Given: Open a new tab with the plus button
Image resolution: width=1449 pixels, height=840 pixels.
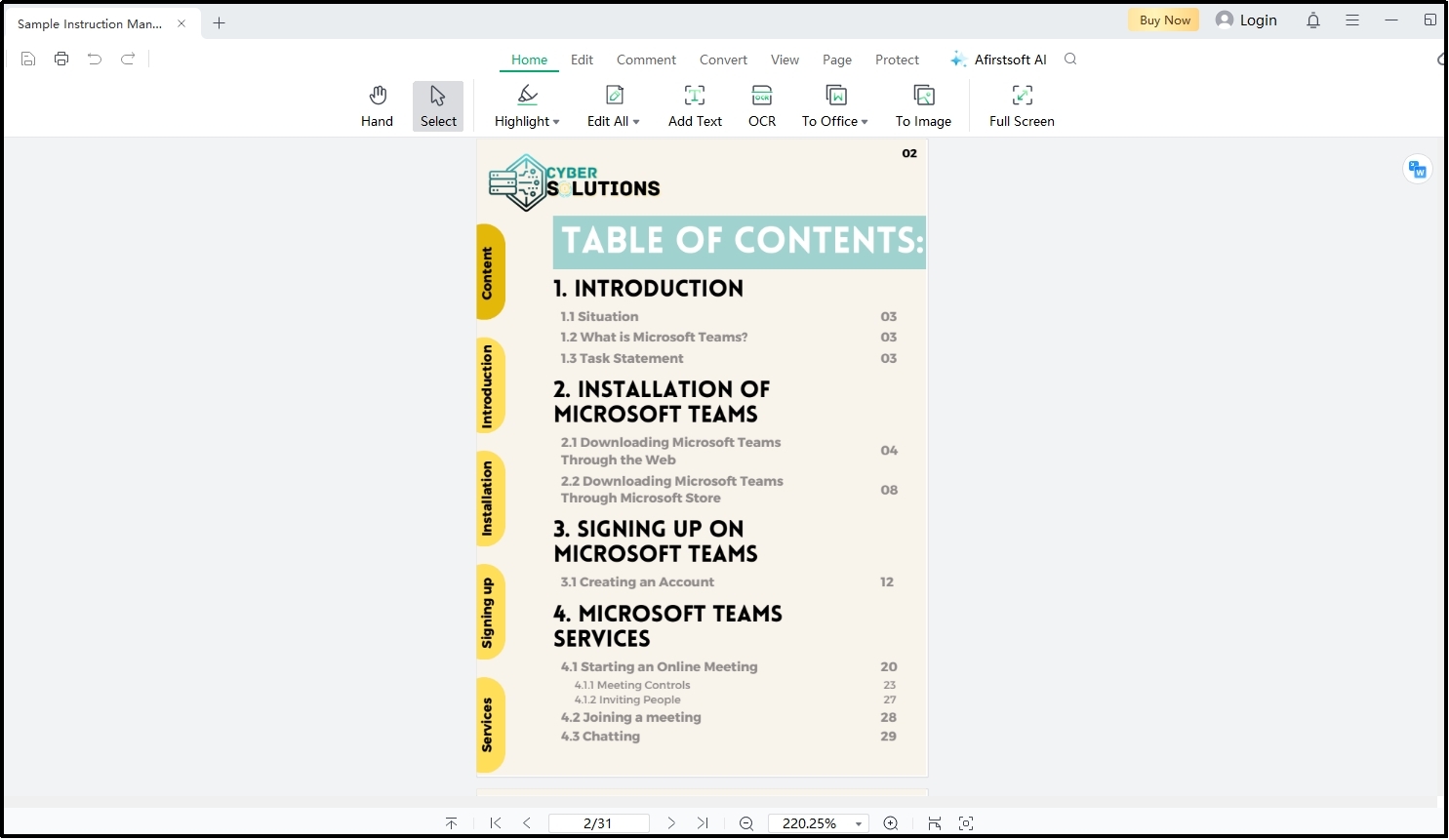Looking at the screenshot, I should pyautogui.click(x=220, y=23).
